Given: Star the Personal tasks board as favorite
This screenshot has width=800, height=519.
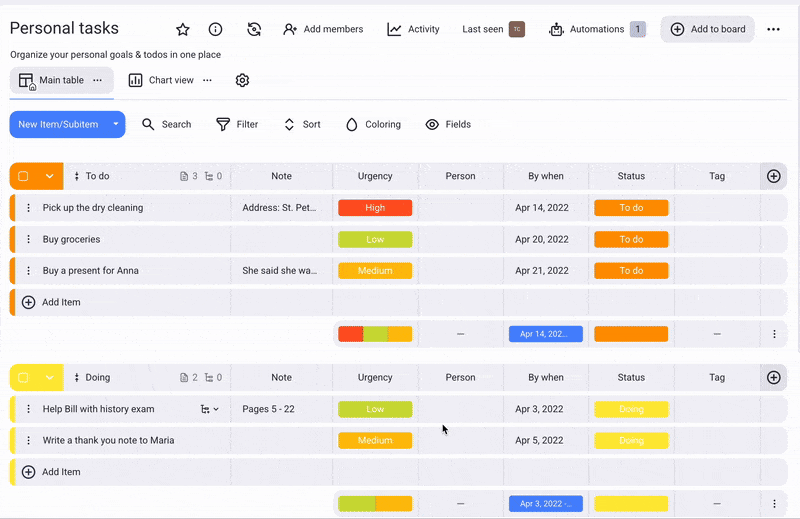Looking at the screenshot, I should coord(183,30).
